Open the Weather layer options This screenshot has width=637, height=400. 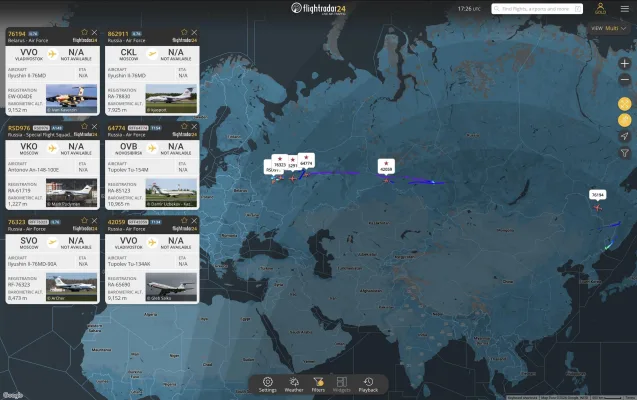click(294, 385)
